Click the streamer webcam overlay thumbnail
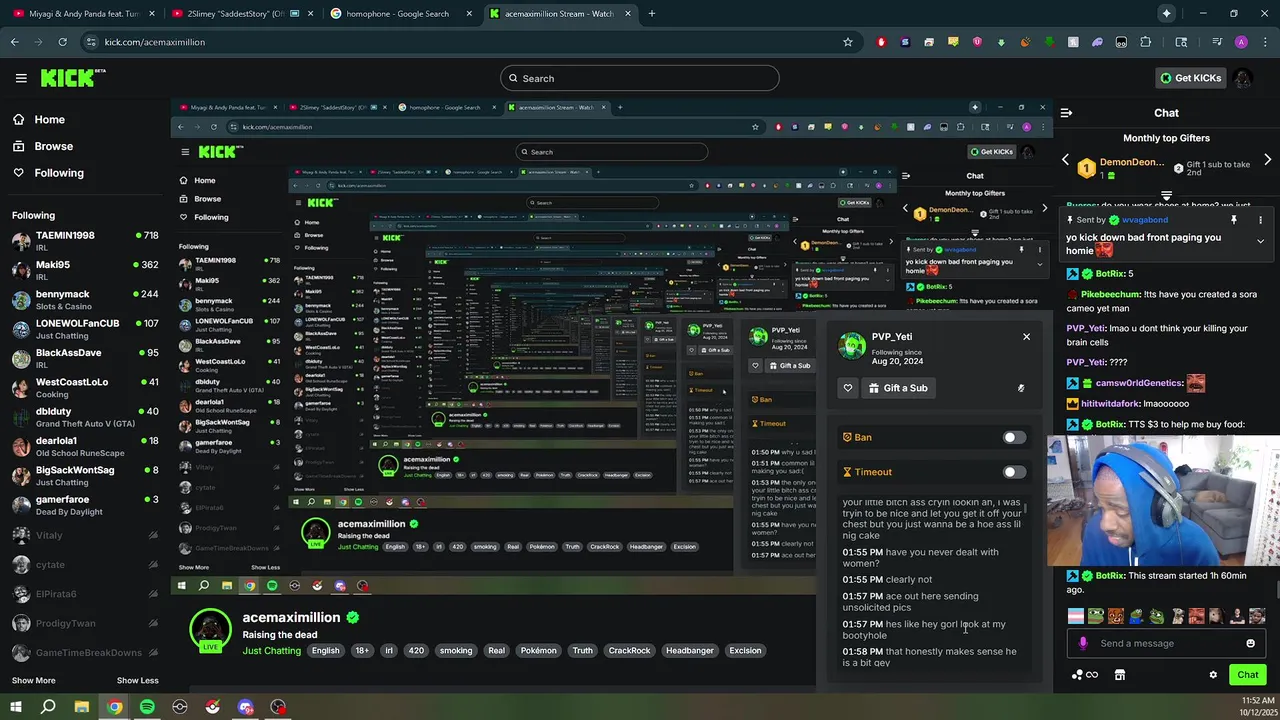This screenshot has width=1280, height=720. tap(1163, 501)
